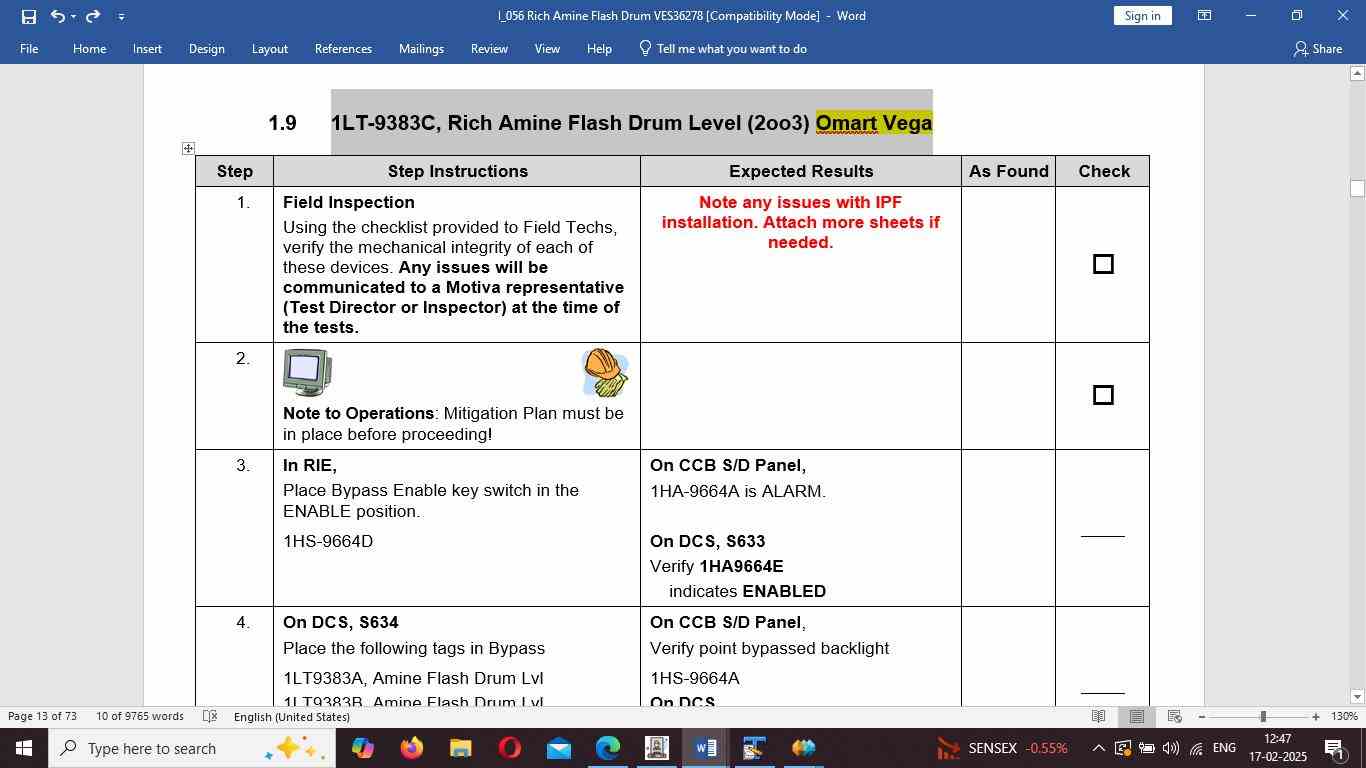Switch to Print Layout view
This screenshot has width=1366, height=768.
(1137, 716)
